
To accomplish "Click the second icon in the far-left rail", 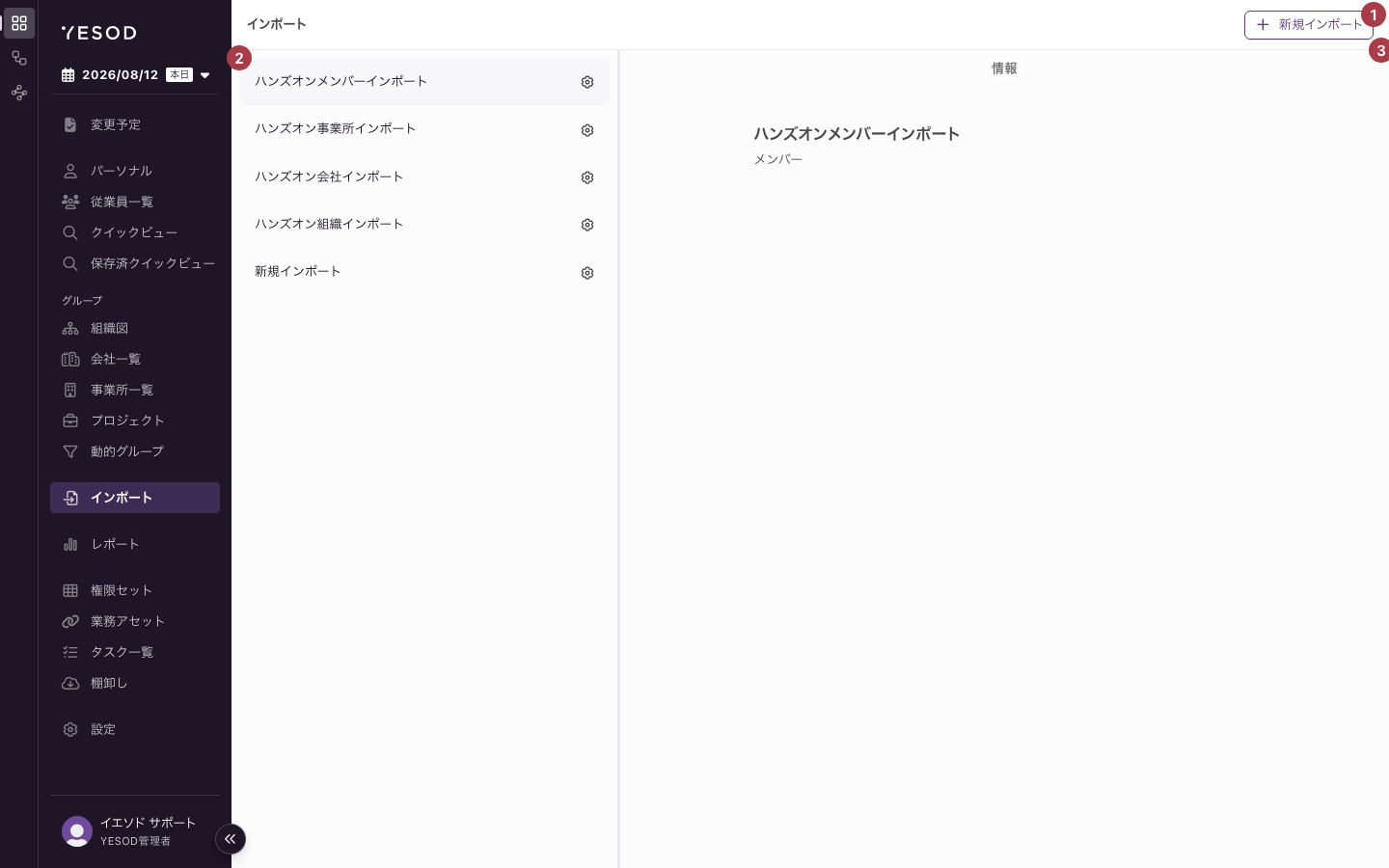I will point(19,58).
